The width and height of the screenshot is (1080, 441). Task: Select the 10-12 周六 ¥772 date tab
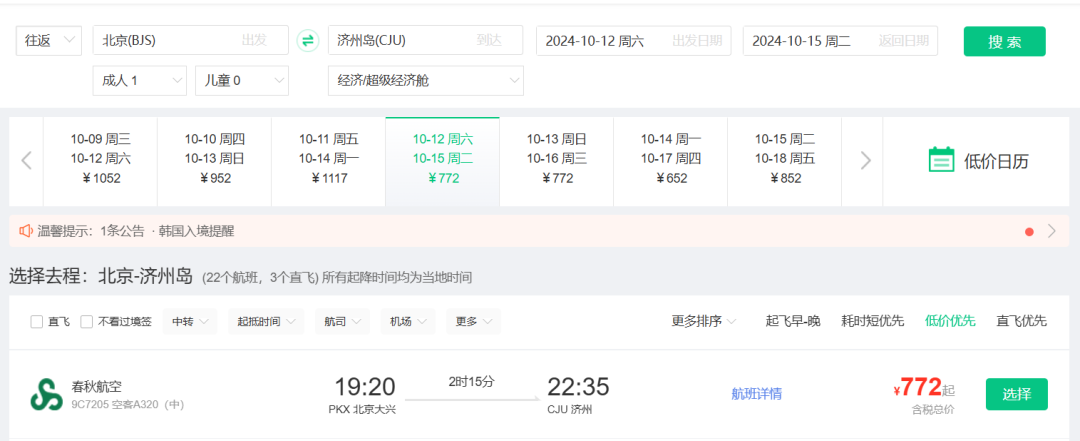(443, 161)
